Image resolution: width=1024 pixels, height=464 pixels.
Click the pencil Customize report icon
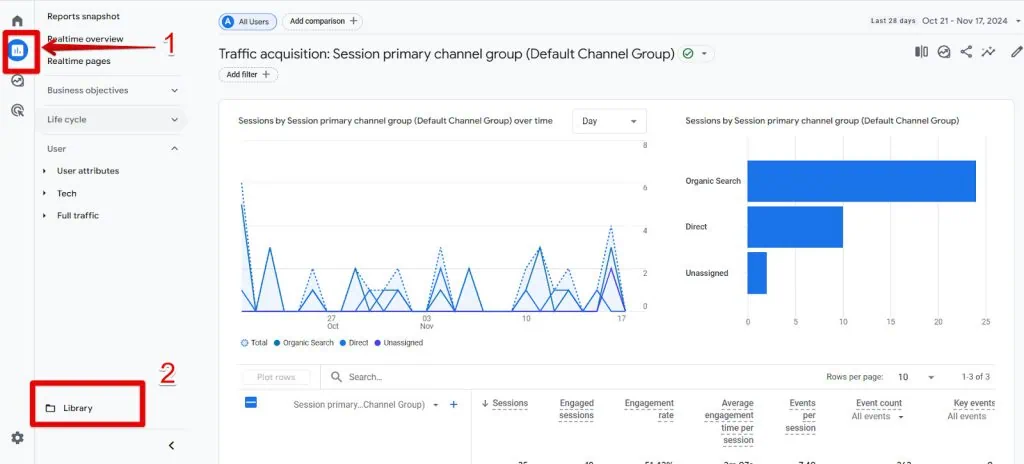point(1016,53)
